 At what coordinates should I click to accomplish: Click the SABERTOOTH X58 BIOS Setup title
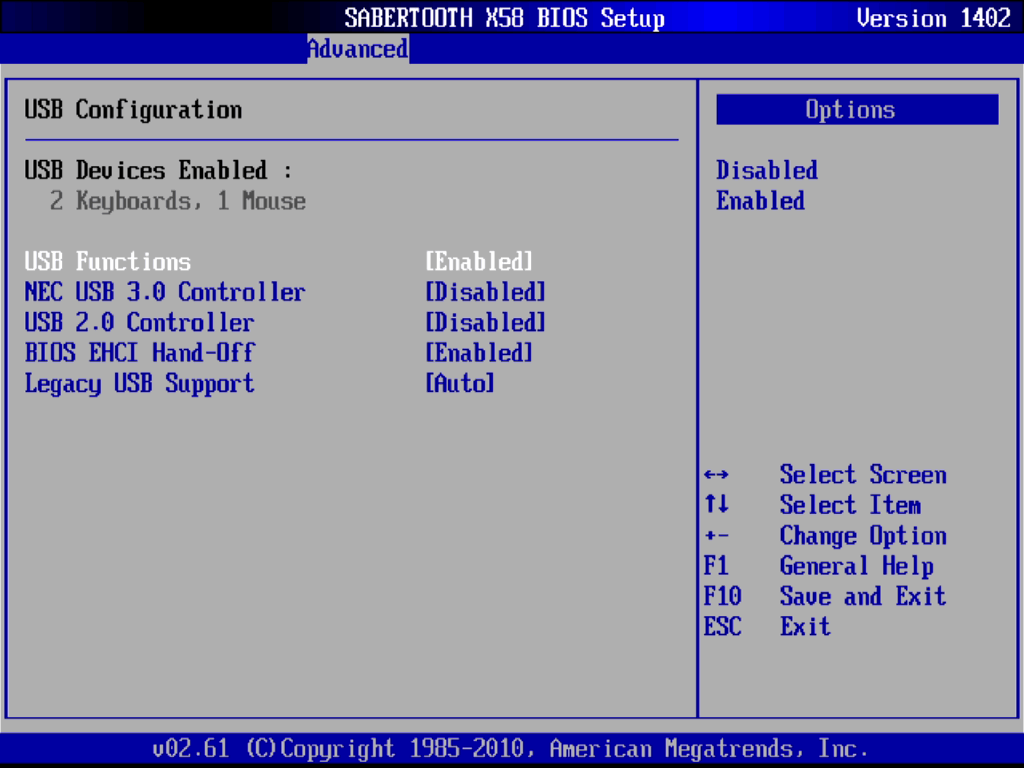504,18
